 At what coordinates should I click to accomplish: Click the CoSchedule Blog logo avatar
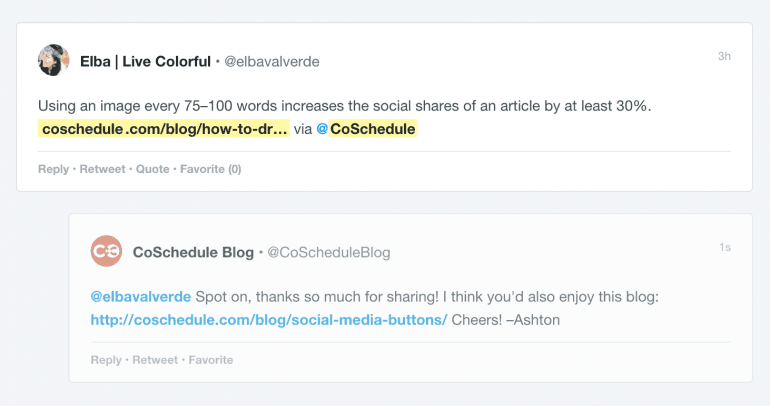[106, 251]
